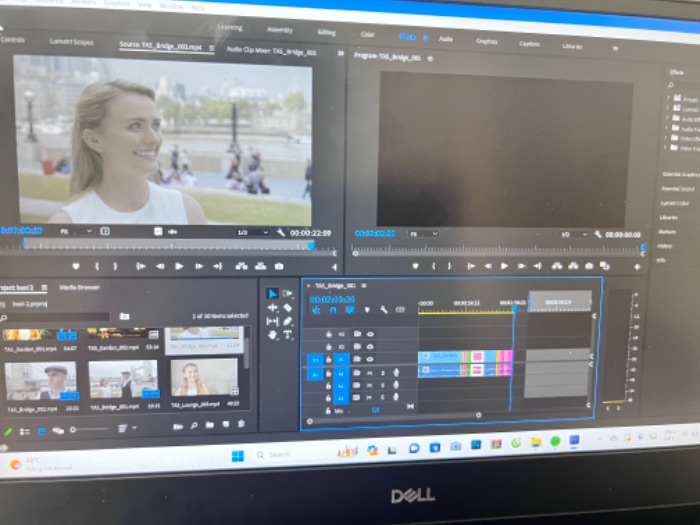Add marker in the Program monitor
This screenshot has width=700, height=525.
[415, 266]
